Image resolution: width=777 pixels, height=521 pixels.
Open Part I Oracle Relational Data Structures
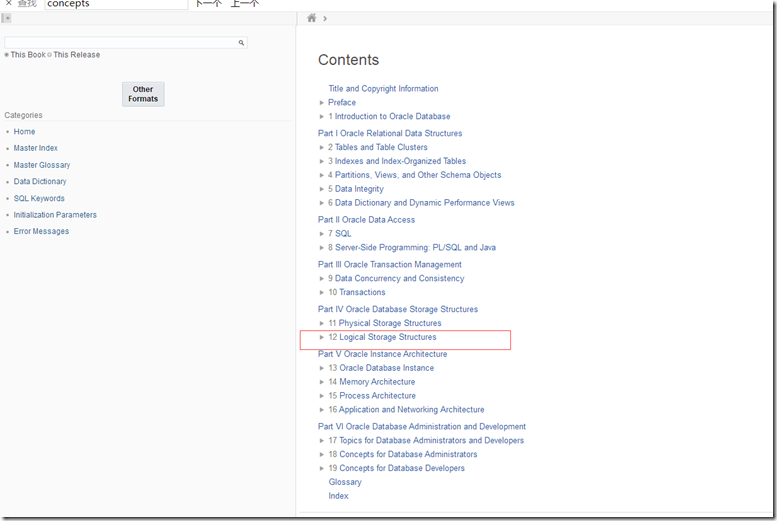click(390, 133)
